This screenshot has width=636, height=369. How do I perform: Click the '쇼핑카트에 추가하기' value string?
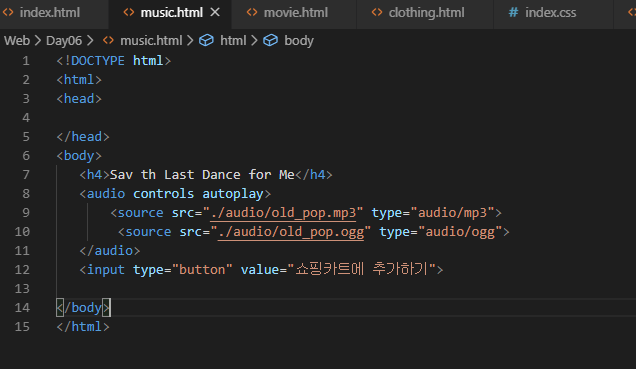tap(361, 269)
